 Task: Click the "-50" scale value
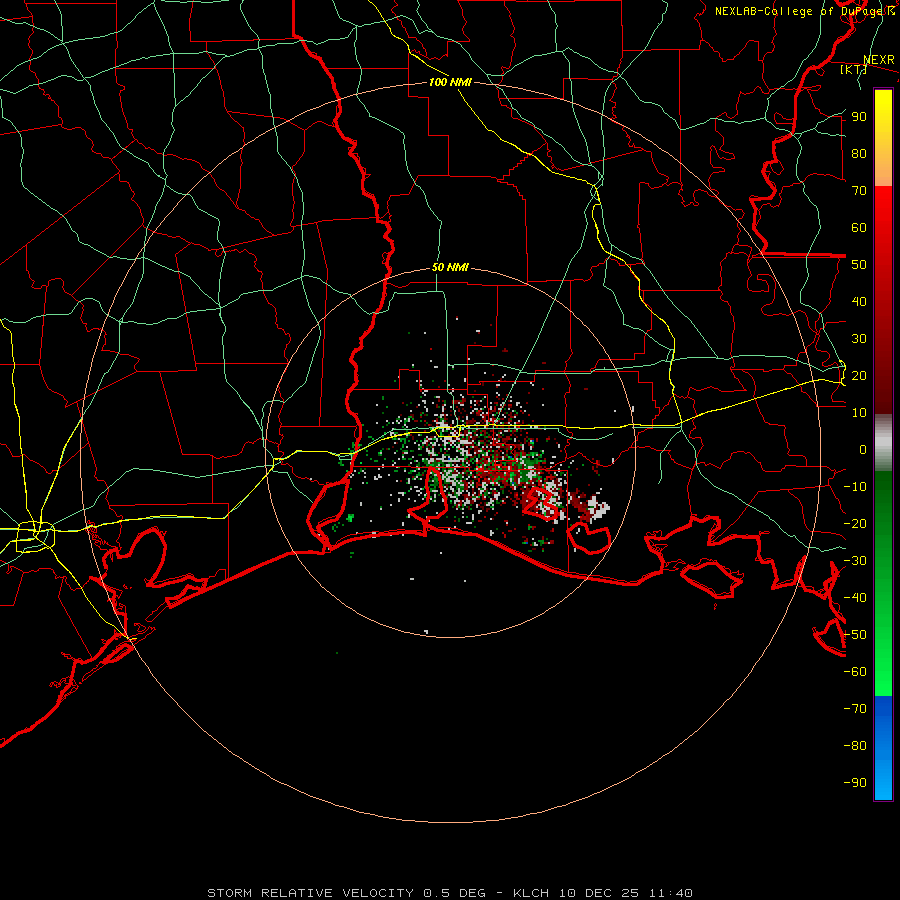855,635
